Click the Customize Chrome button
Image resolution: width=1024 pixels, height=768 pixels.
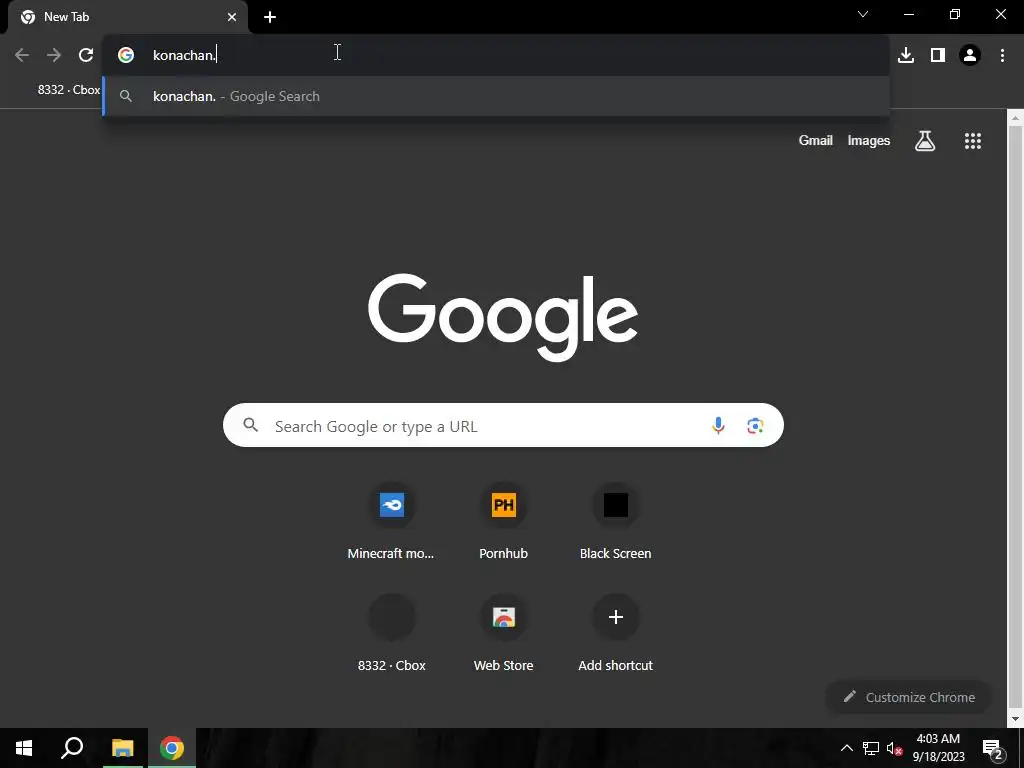[909, 697]
